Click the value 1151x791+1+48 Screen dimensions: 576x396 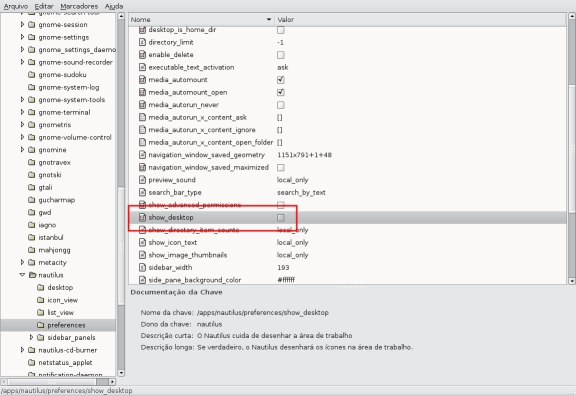(304, 155)
